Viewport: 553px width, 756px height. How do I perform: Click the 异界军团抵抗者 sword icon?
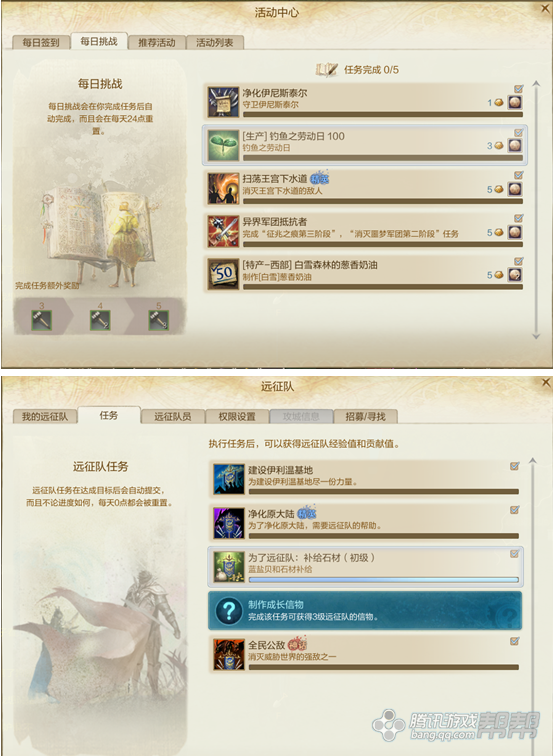[223, 231]
